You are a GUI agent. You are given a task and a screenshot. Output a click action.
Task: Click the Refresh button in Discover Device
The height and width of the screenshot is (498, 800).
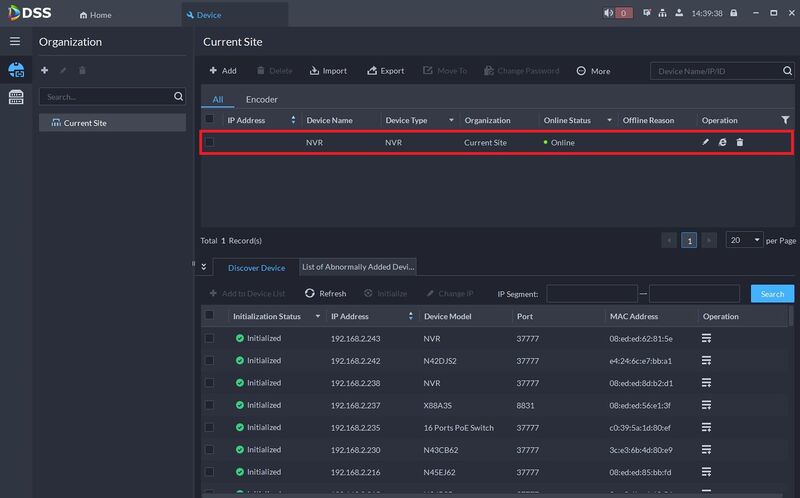[325, 294]
